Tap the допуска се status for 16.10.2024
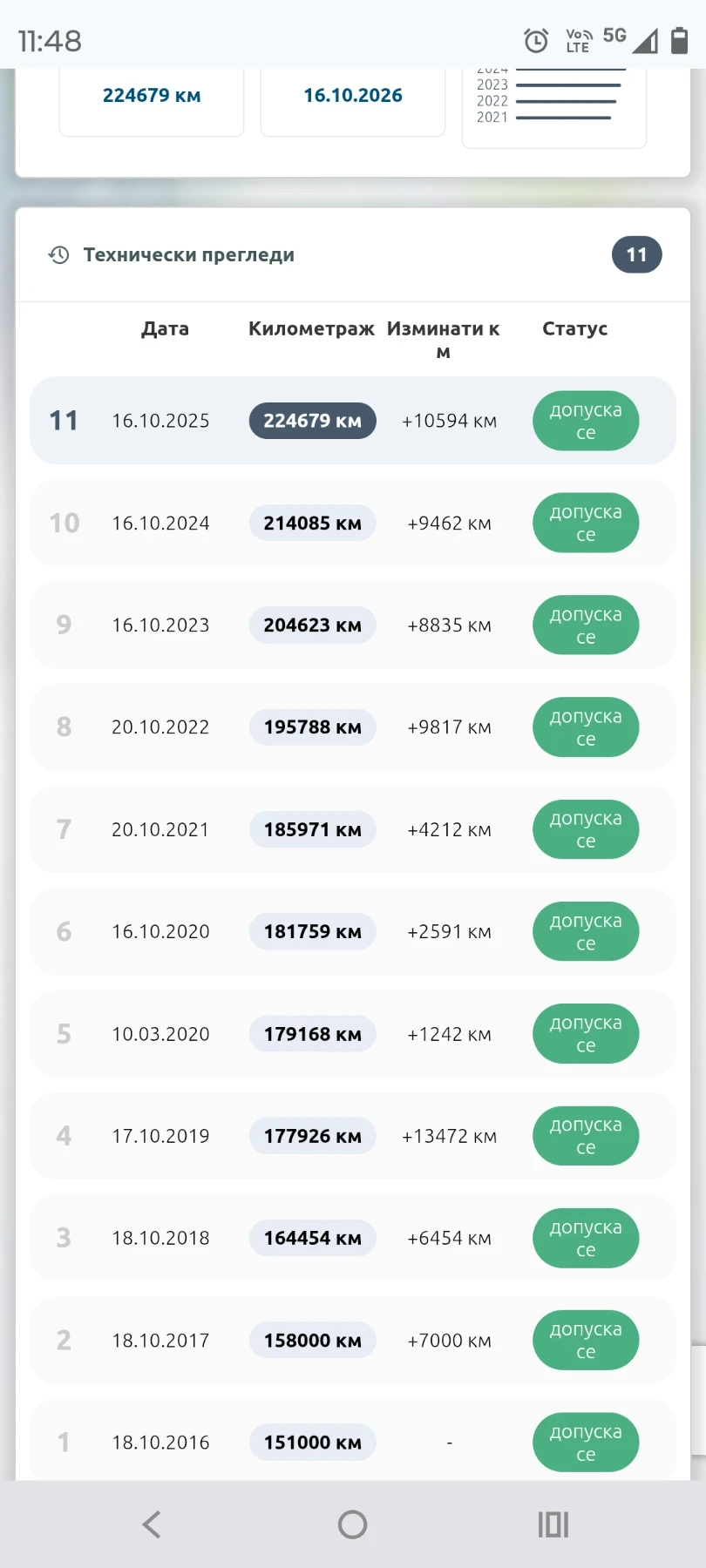 586,524
